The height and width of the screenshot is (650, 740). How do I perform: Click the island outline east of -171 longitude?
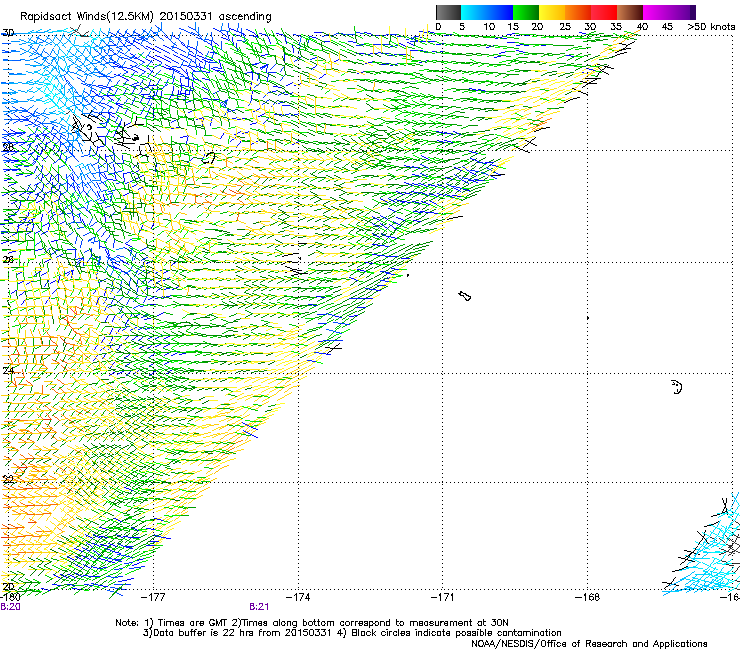[464, 296]
